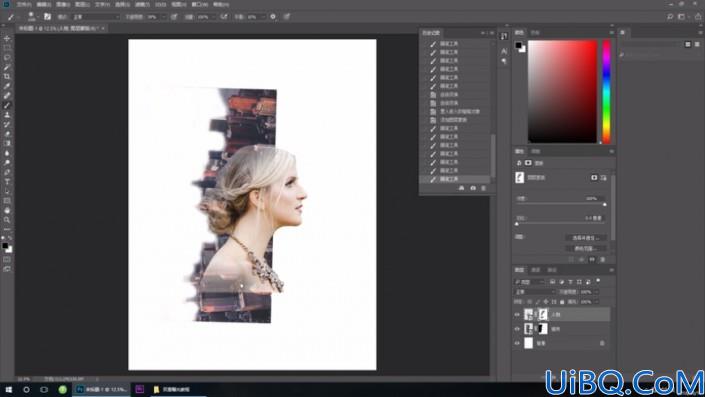The image size is (705, 397).
Task: Open the layer blend mode dropdown
Action: pyautogui.click(x=535, y=292)
